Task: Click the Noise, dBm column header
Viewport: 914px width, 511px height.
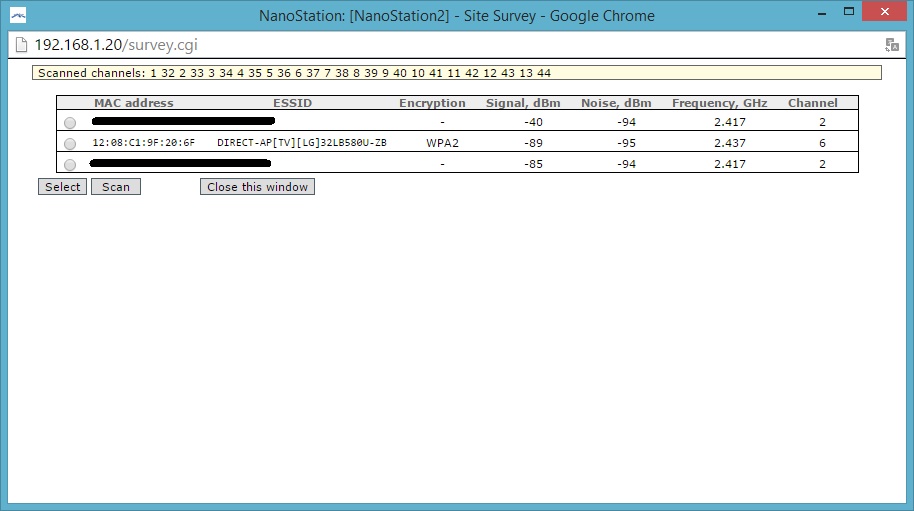Action: [x=616, y=103]
